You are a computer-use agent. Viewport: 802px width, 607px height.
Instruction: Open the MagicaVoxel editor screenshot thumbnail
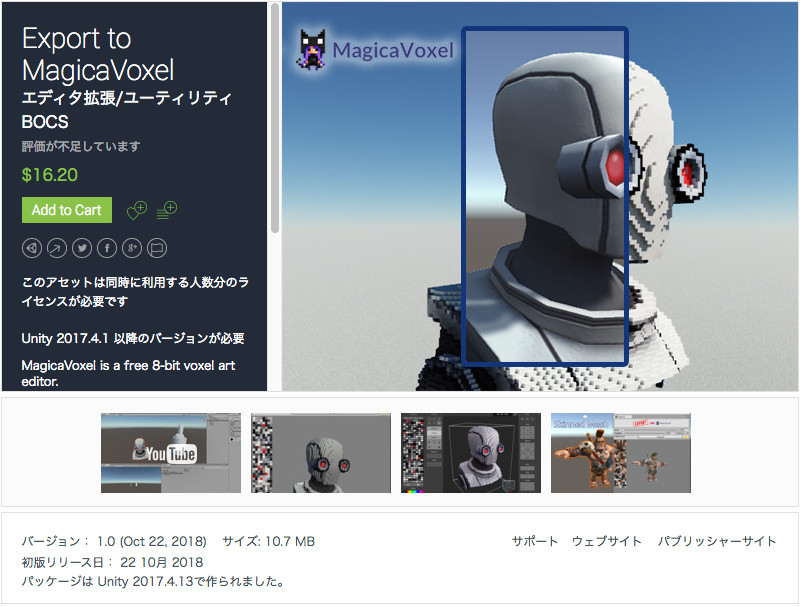[x=471, y=453]
